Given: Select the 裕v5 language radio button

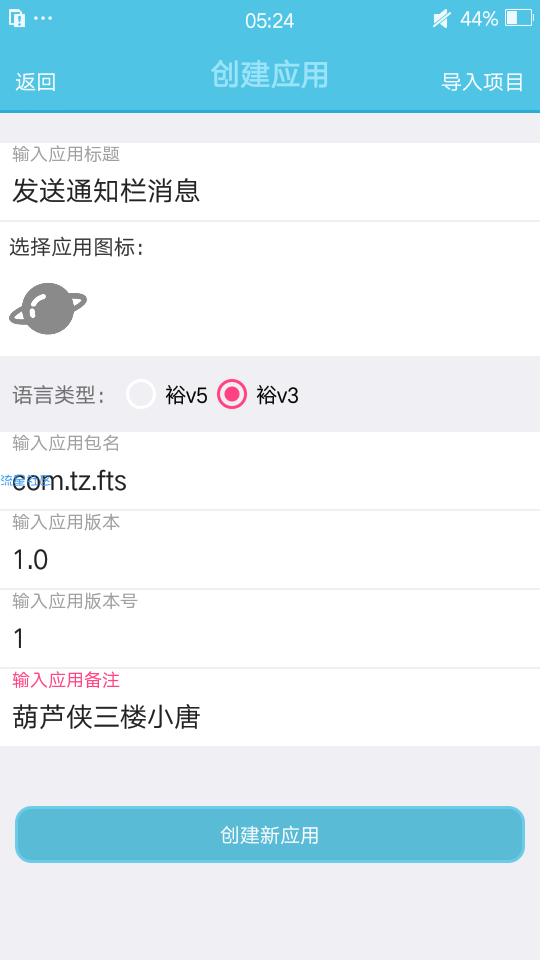Looking at the screenshot, I should 141,394.
